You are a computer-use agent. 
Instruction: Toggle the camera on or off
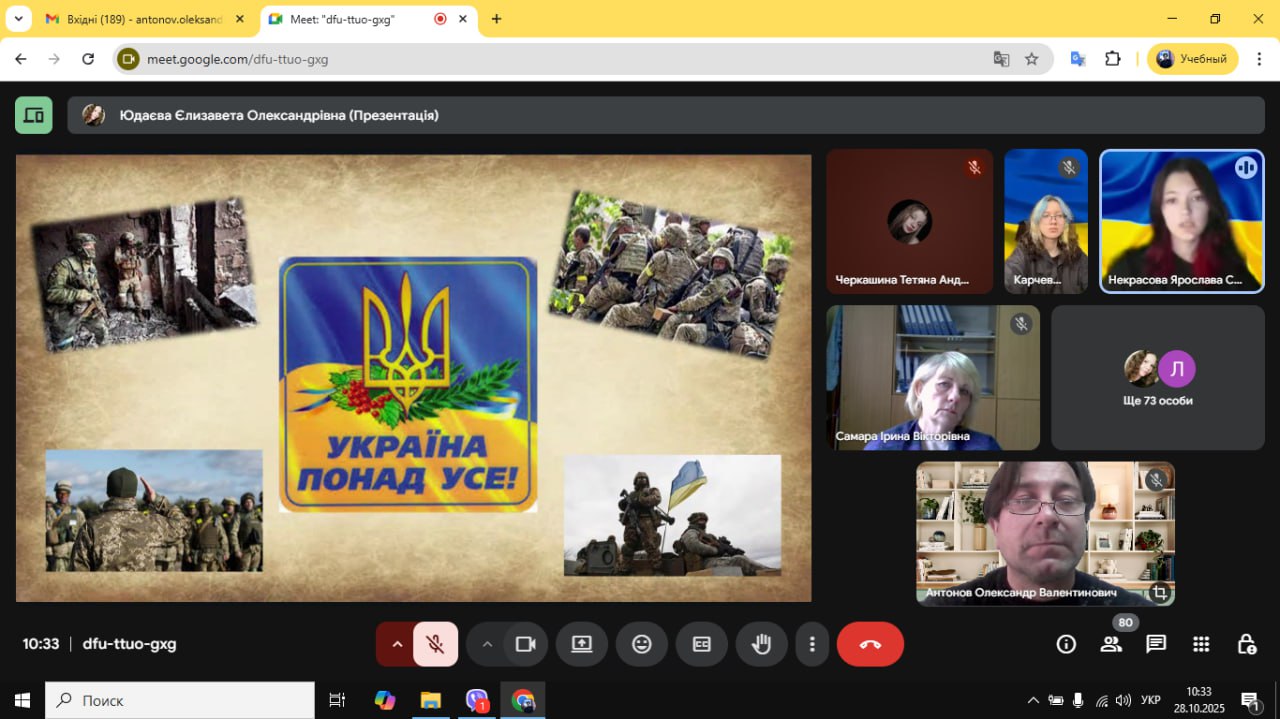click(x=525, y=644)
